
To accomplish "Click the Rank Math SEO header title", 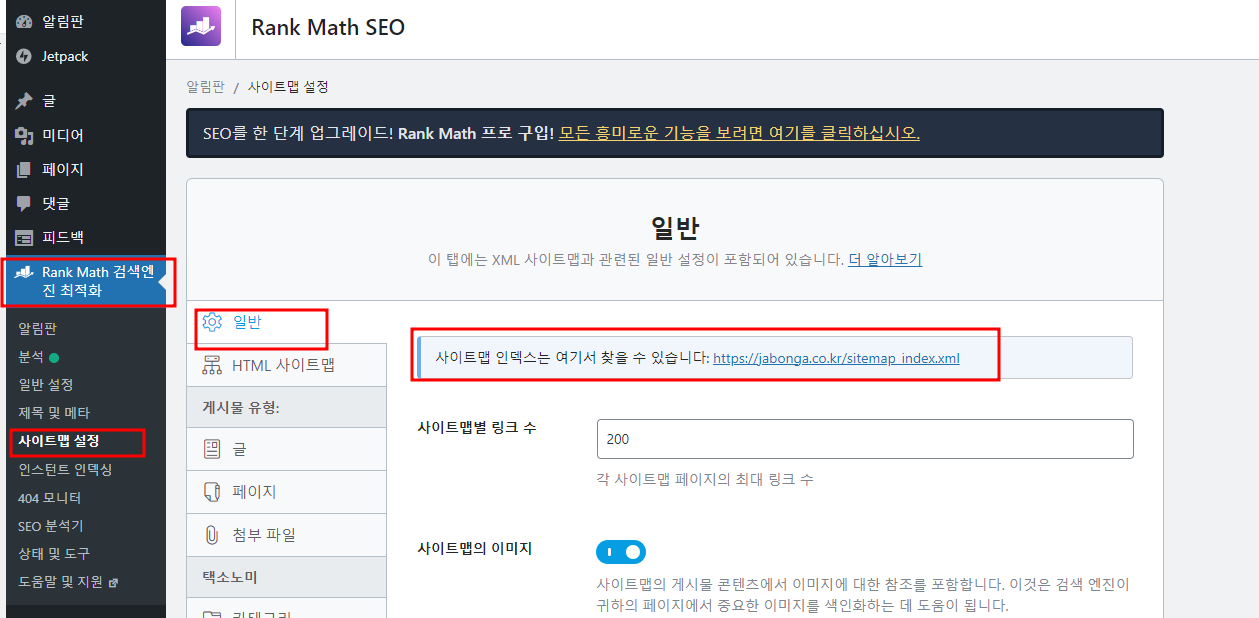I will click(x=328, y=28).
